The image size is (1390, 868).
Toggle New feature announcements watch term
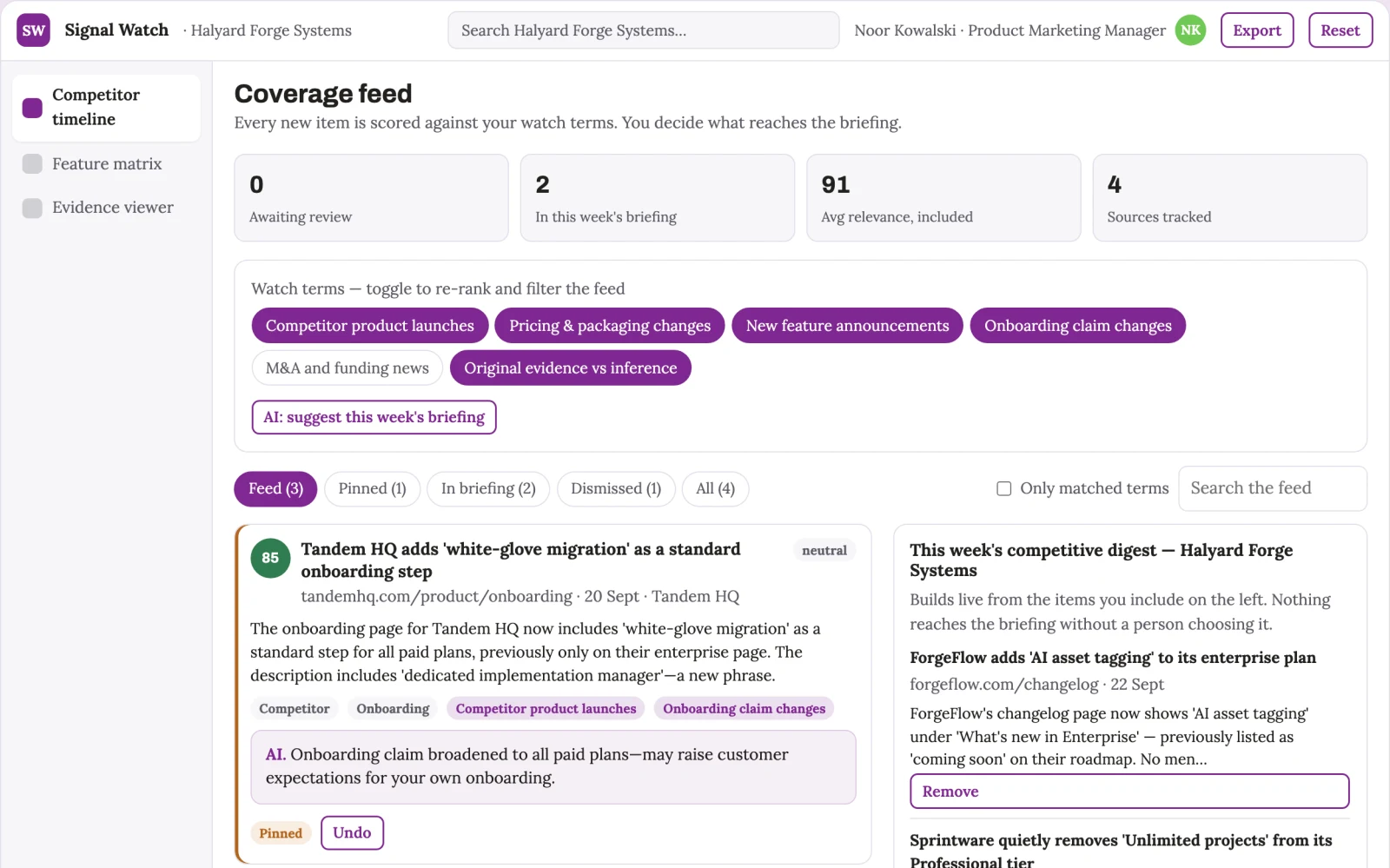847,326
